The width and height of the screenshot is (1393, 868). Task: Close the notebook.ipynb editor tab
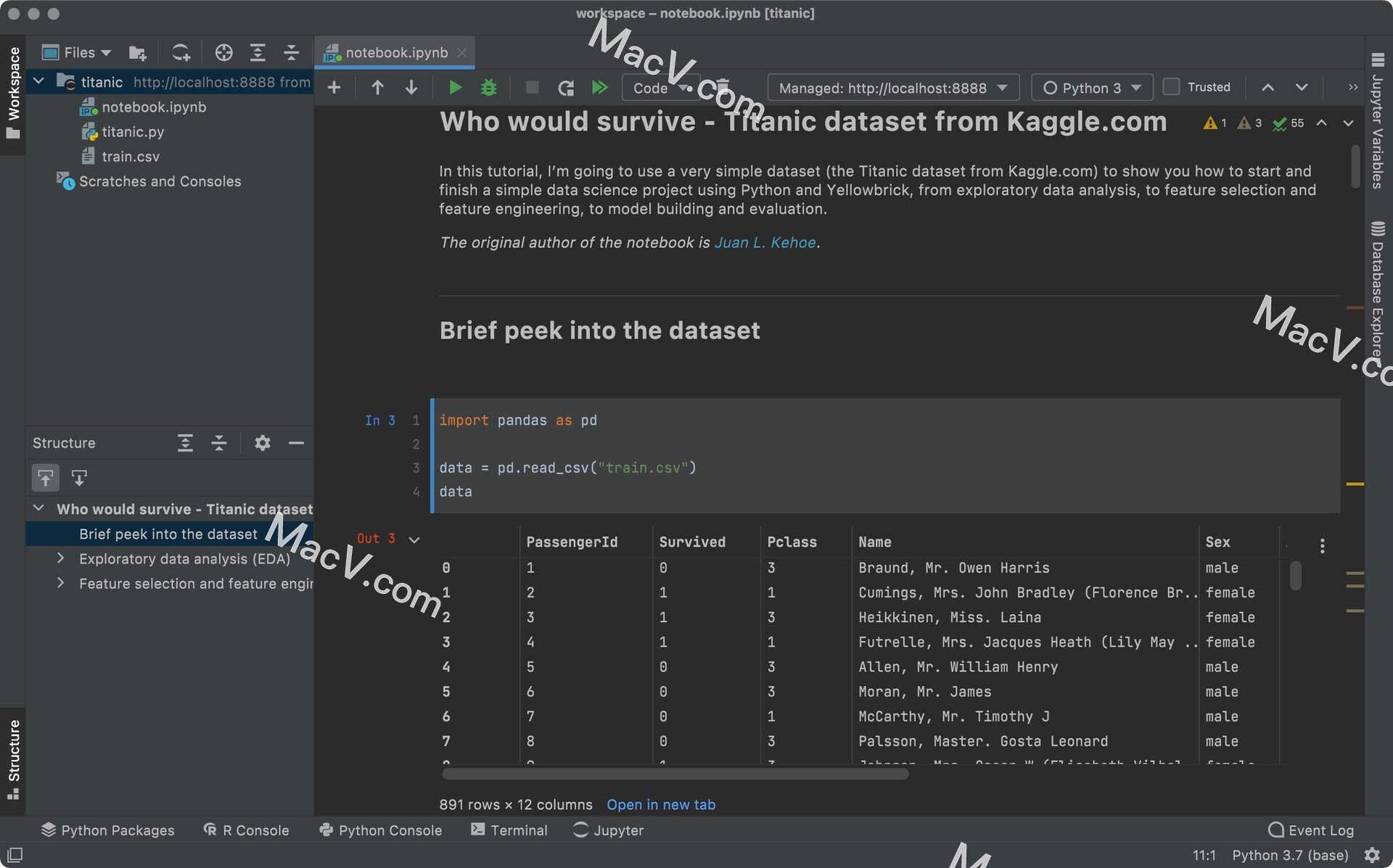tap(462, 52)
